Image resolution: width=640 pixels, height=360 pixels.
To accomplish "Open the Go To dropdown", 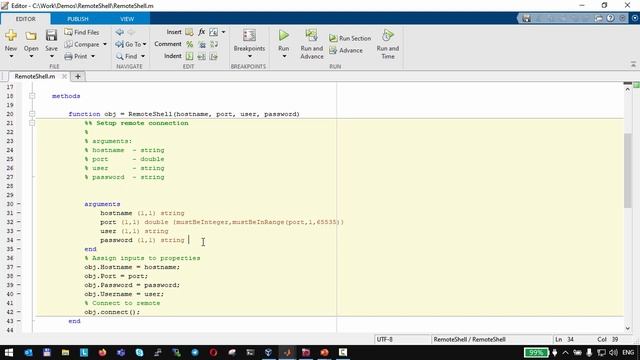I will pos(131,44).
